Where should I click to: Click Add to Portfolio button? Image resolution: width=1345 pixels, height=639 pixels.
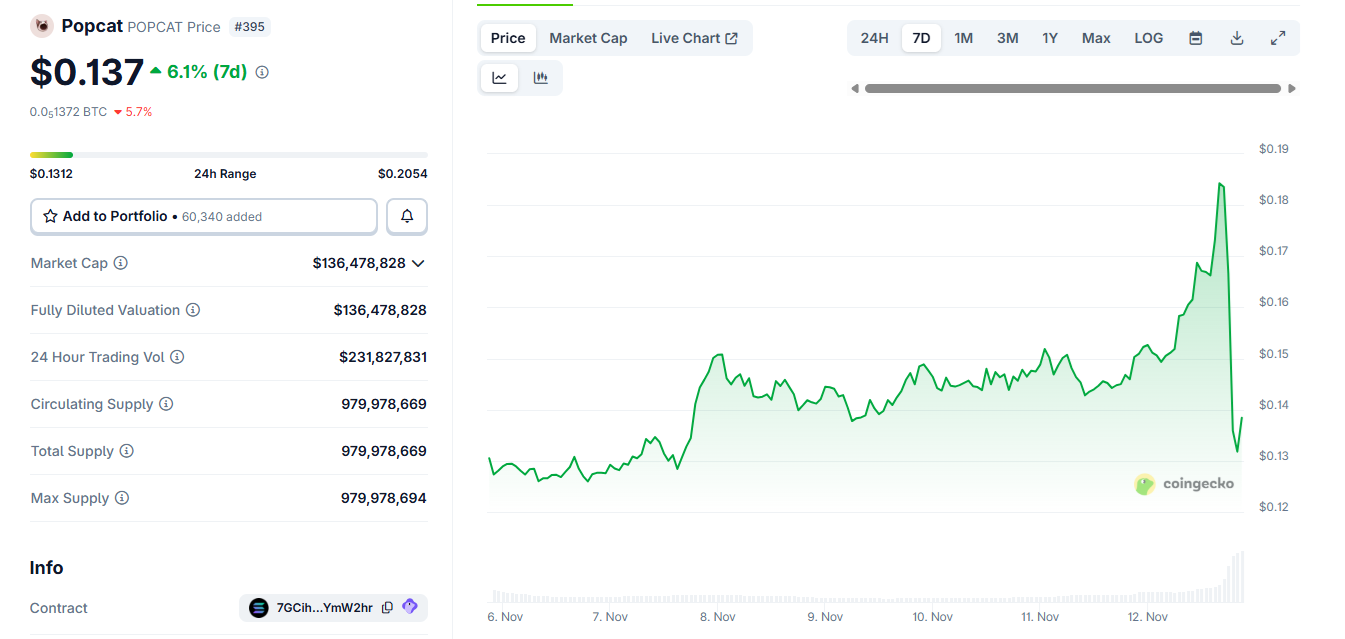(x=204, y=216)
